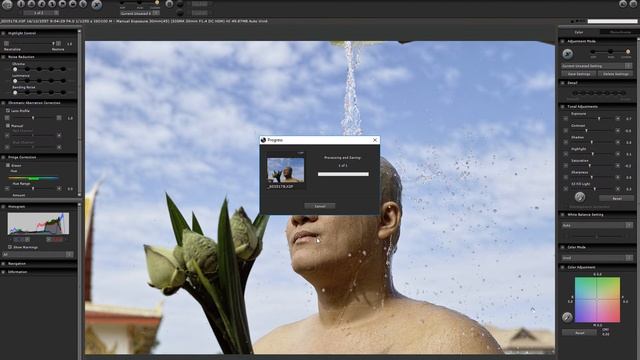
Task: Reset the Contrast slider with its X icon
Action: 618,131
